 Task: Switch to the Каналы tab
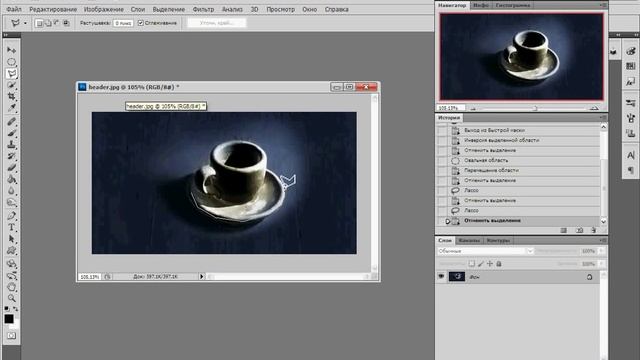point(468,240)
